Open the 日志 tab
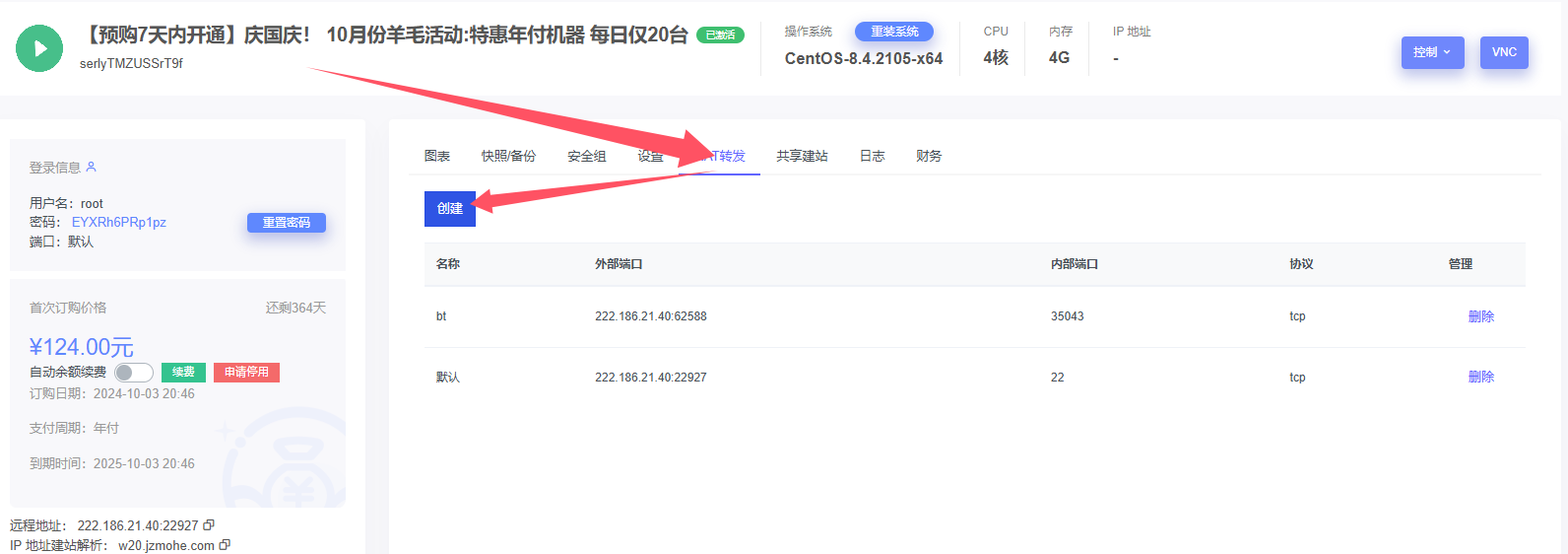 [x=872, y=156]
